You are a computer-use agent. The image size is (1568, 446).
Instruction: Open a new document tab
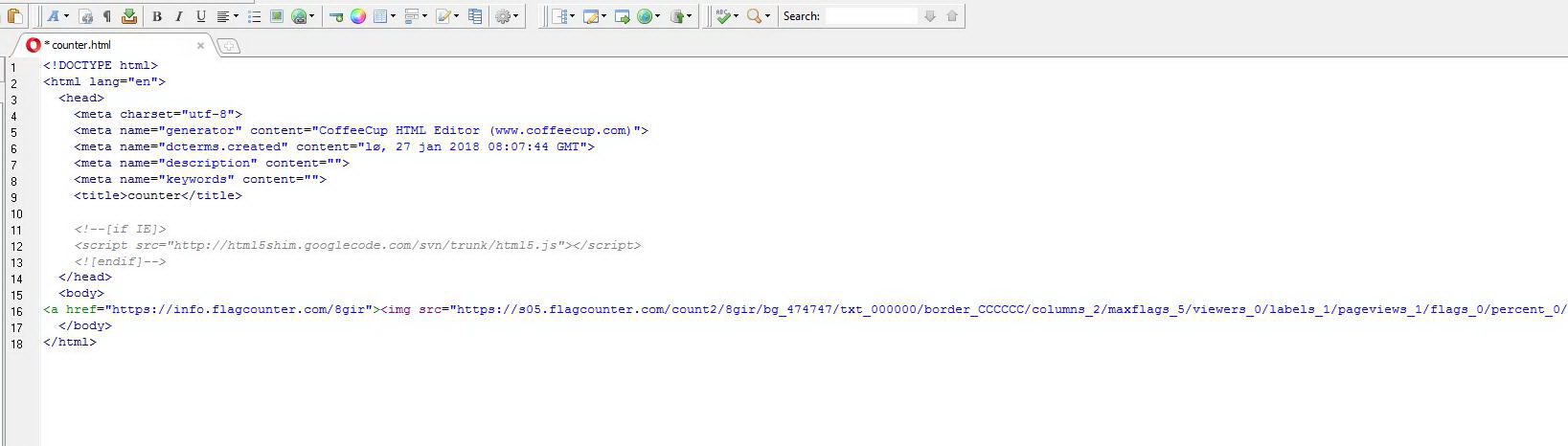point(228,45)
